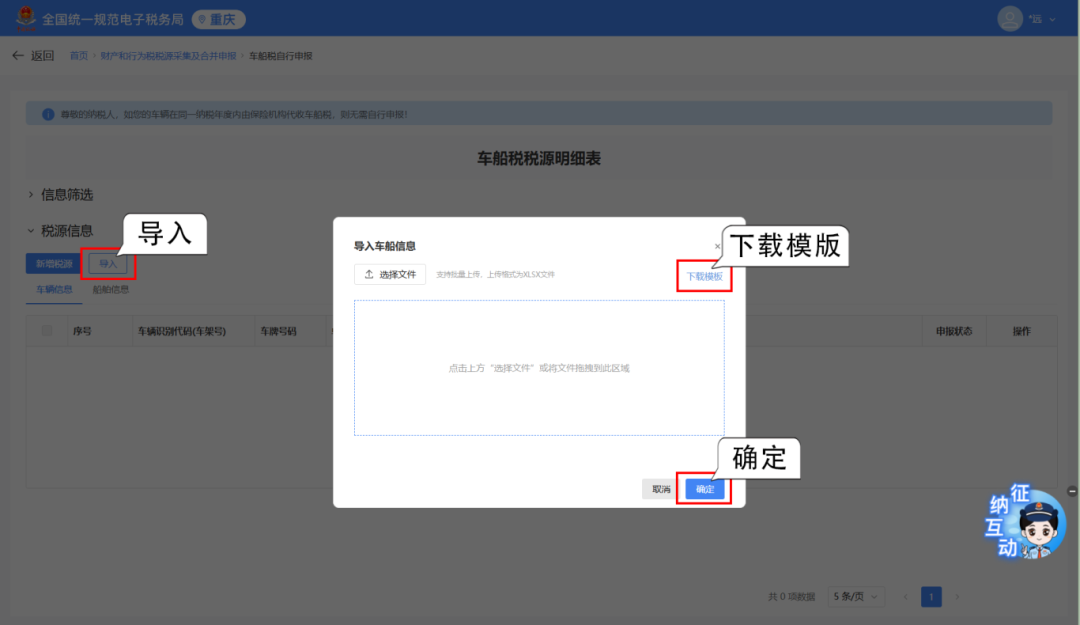Image resolution: width=1080 pixels, height=625 pixels.
Task: Click the tax bureau emblem logo
Action: pyautogui.click(x=24, y=19)
